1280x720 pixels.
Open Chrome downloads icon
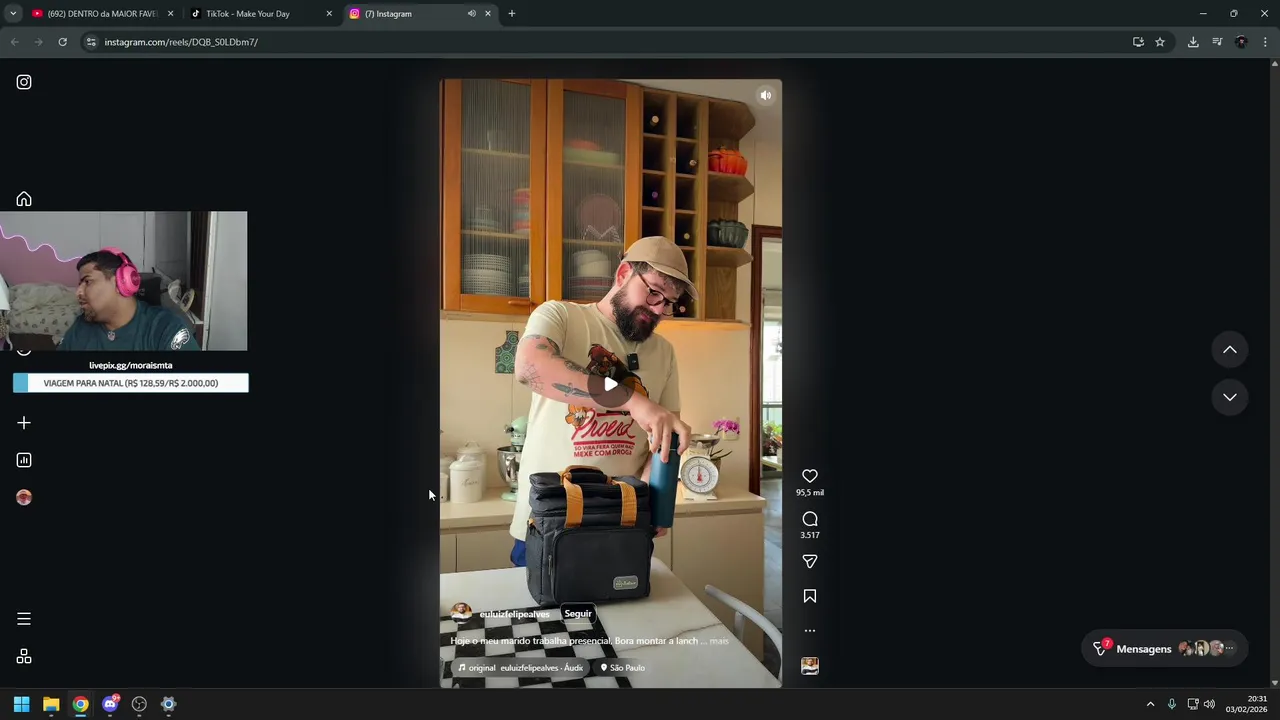1193,42
